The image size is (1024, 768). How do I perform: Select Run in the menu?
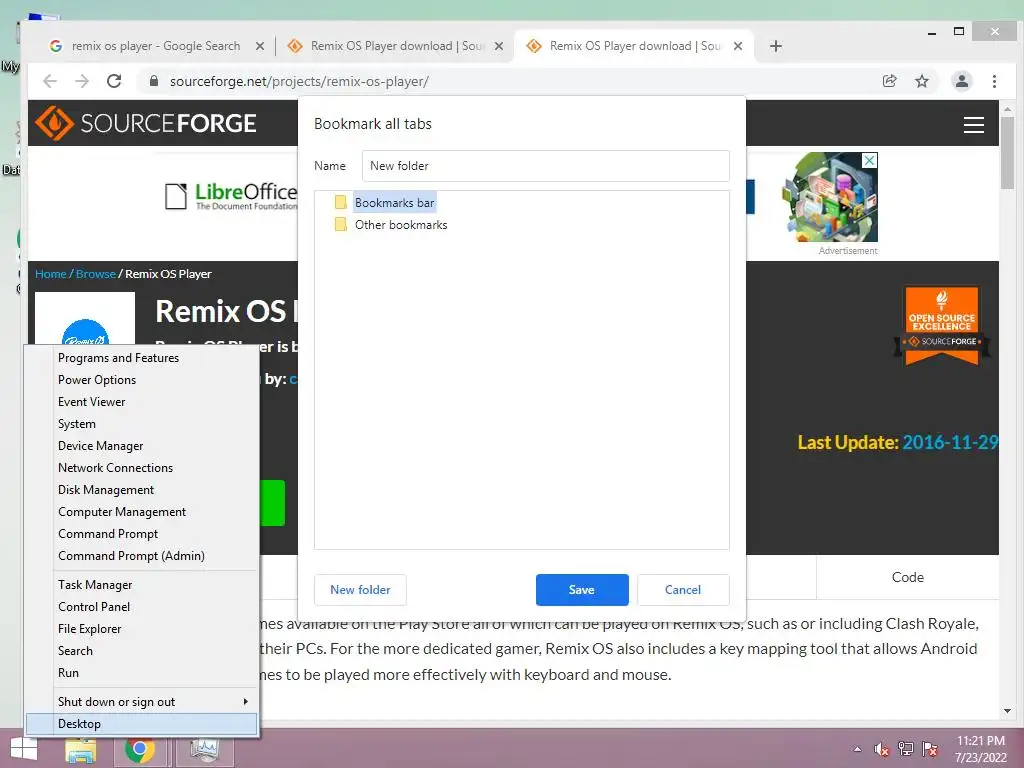tap(142, 673)
